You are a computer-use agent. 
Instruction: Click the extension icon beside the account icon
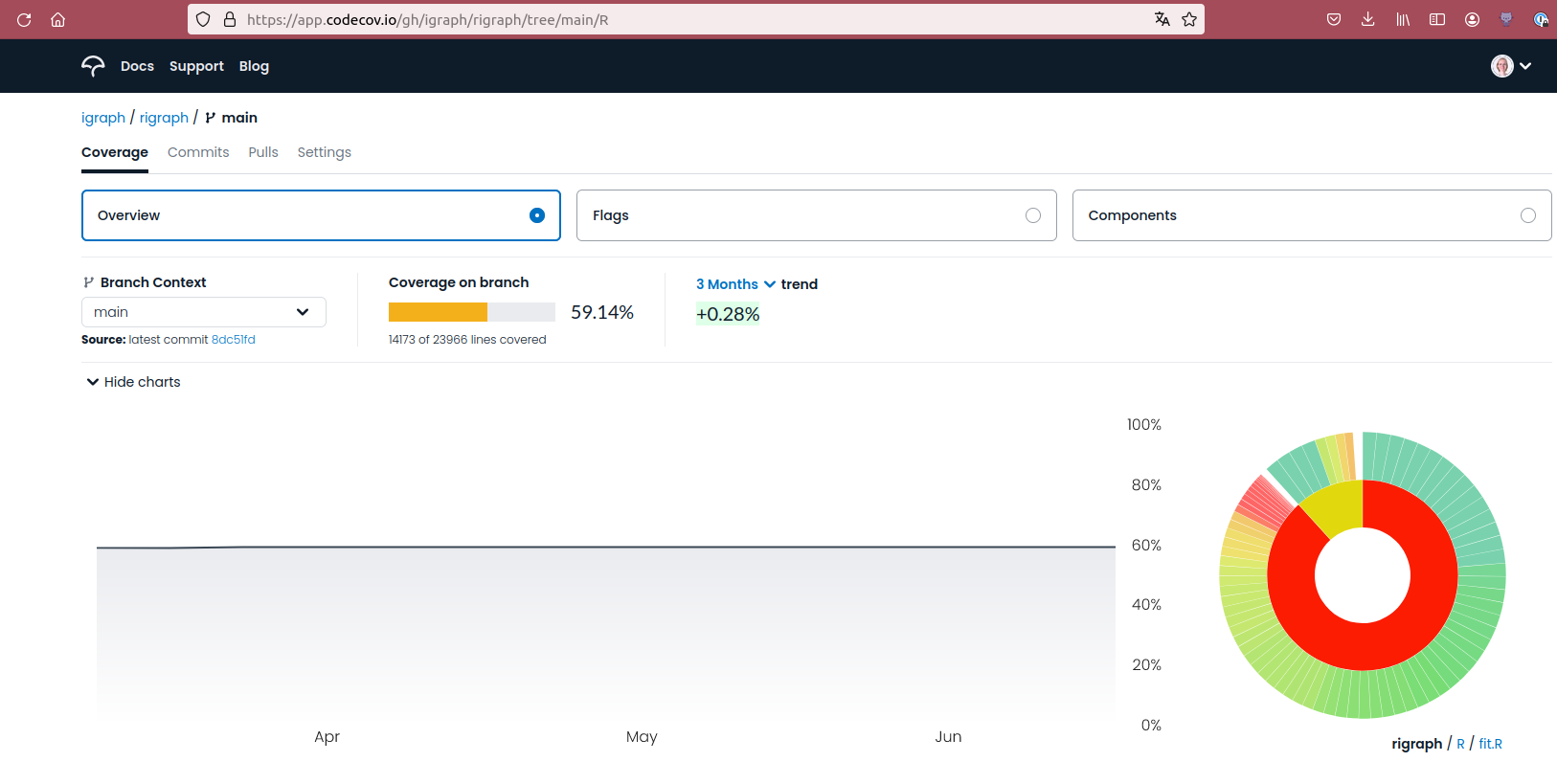click(1506, 19)
